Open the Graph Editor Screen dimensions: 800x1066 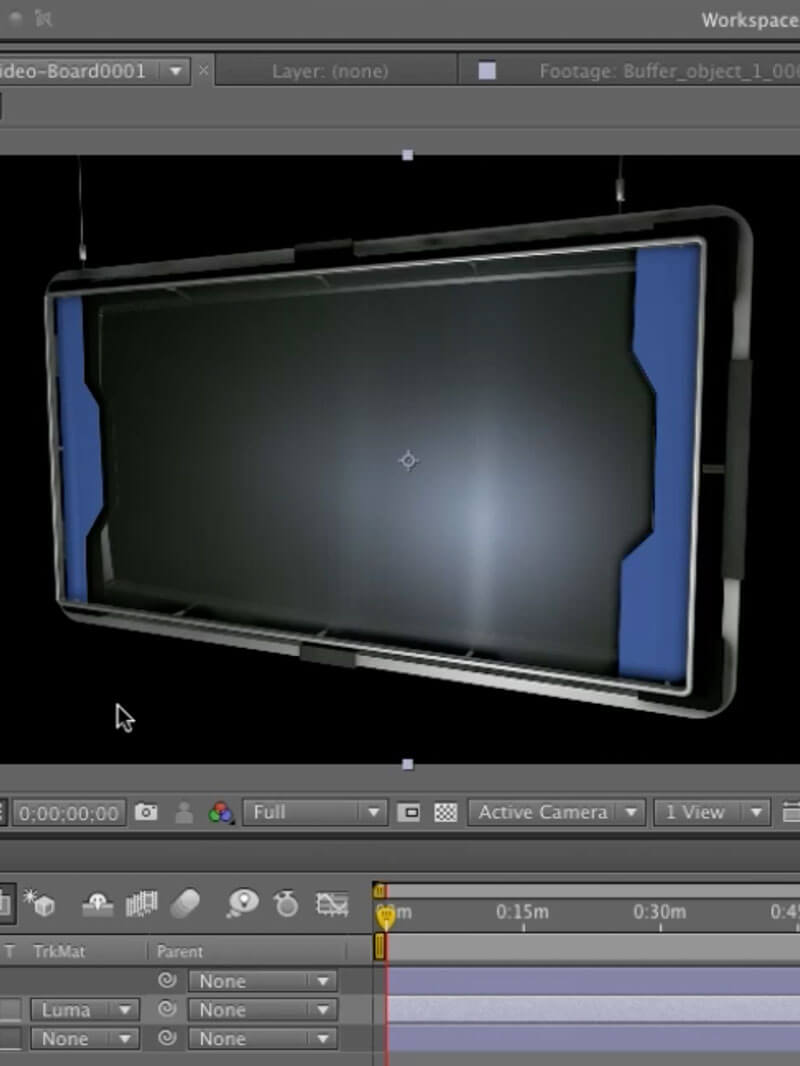(x=332, y=904)
